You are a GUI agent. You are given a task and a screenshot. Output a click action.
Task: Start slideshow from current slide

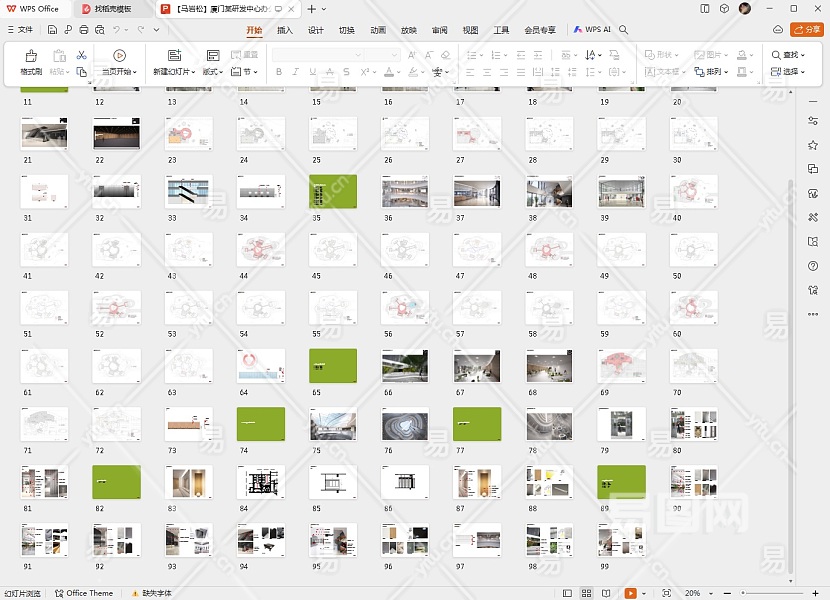119,57
